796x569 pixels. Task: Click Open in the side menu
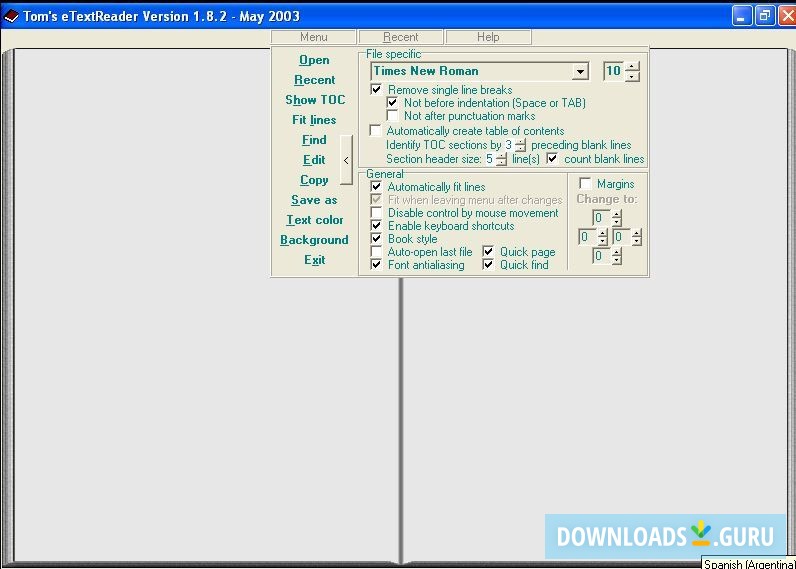tap(314, 60)
